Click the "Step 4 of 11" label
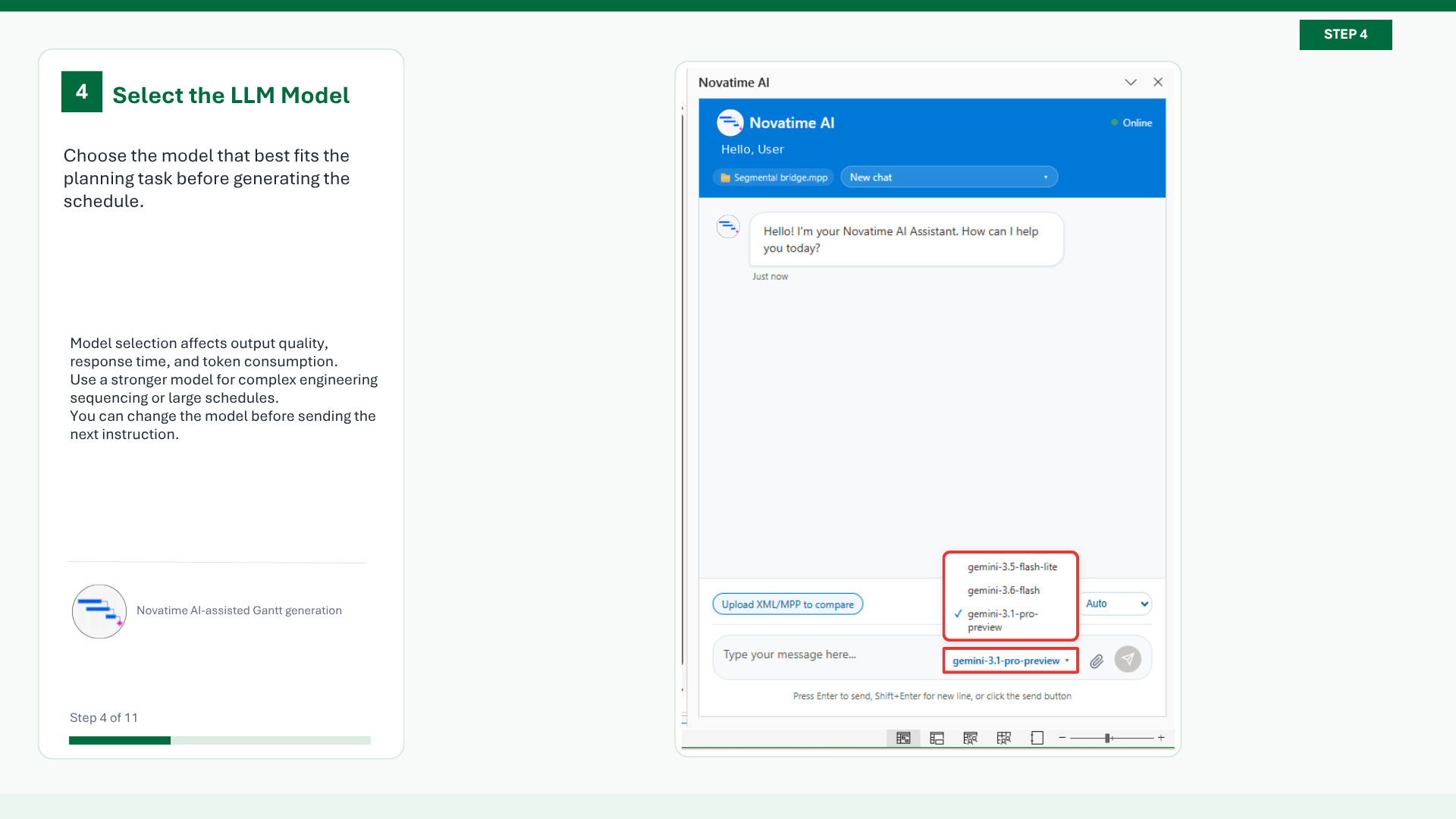 (104, 717)
